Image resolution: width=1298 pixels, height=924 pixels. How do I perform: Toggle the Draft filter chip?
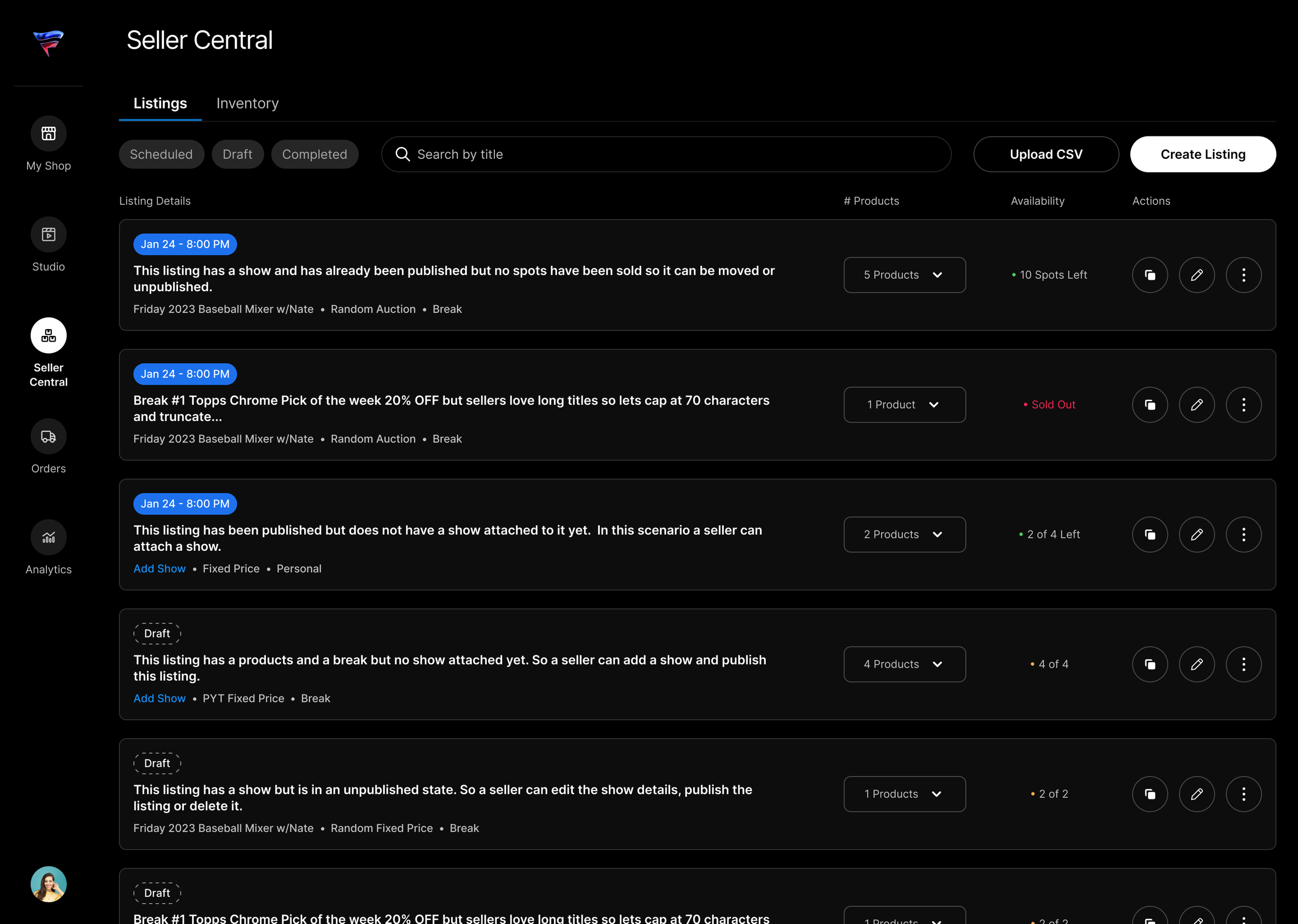(x=237, y=154)
